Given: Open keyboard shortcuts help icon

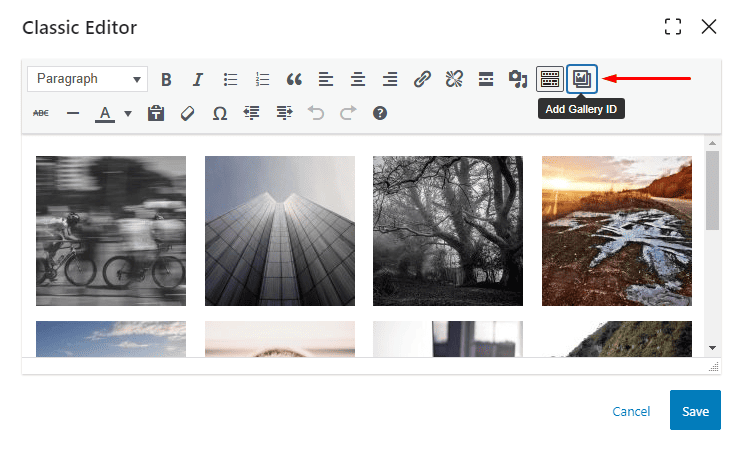Looking at the screenshot, I should (380, 113).
